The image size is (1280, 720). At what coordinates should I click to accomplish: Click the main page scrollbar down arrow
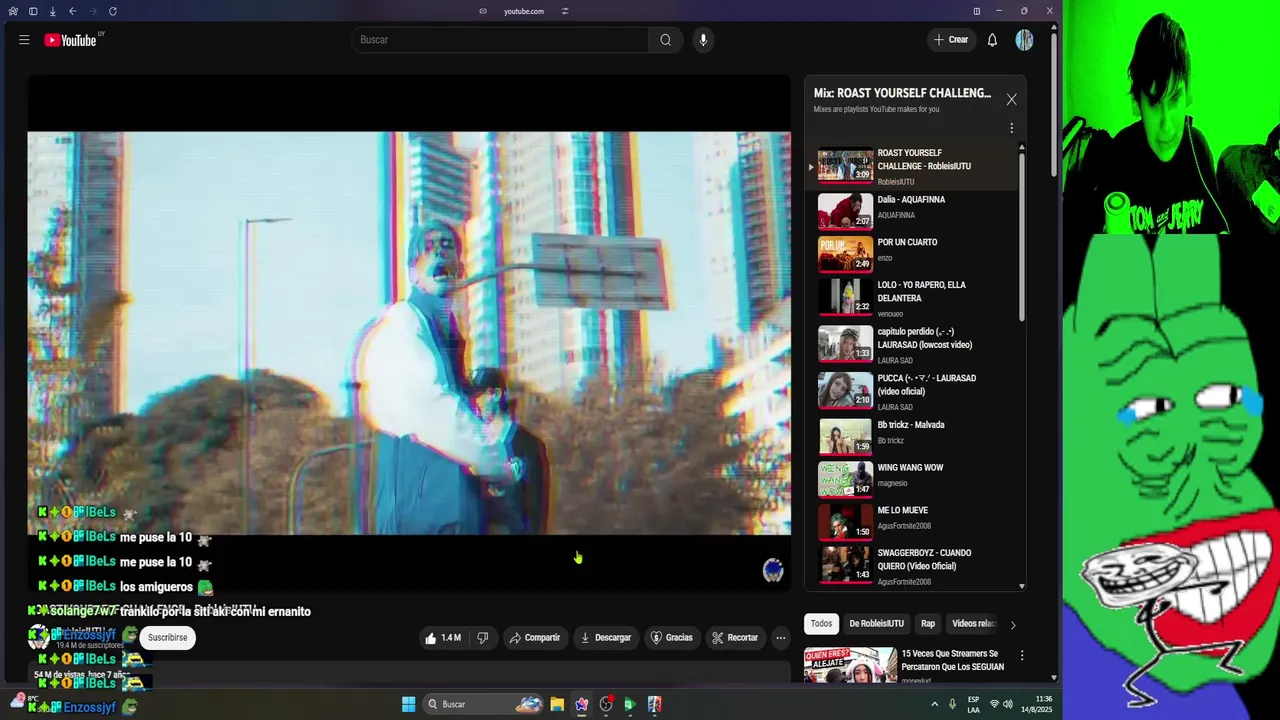tap(1053, 677)
